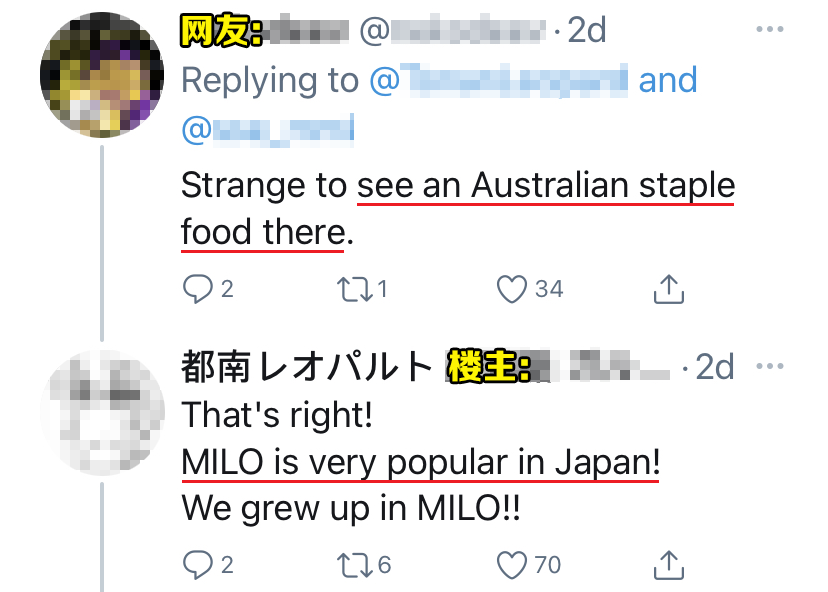Open more options for the first tweet
The height and width of the screenshot is (592, 828).
[x=770, y=30]
